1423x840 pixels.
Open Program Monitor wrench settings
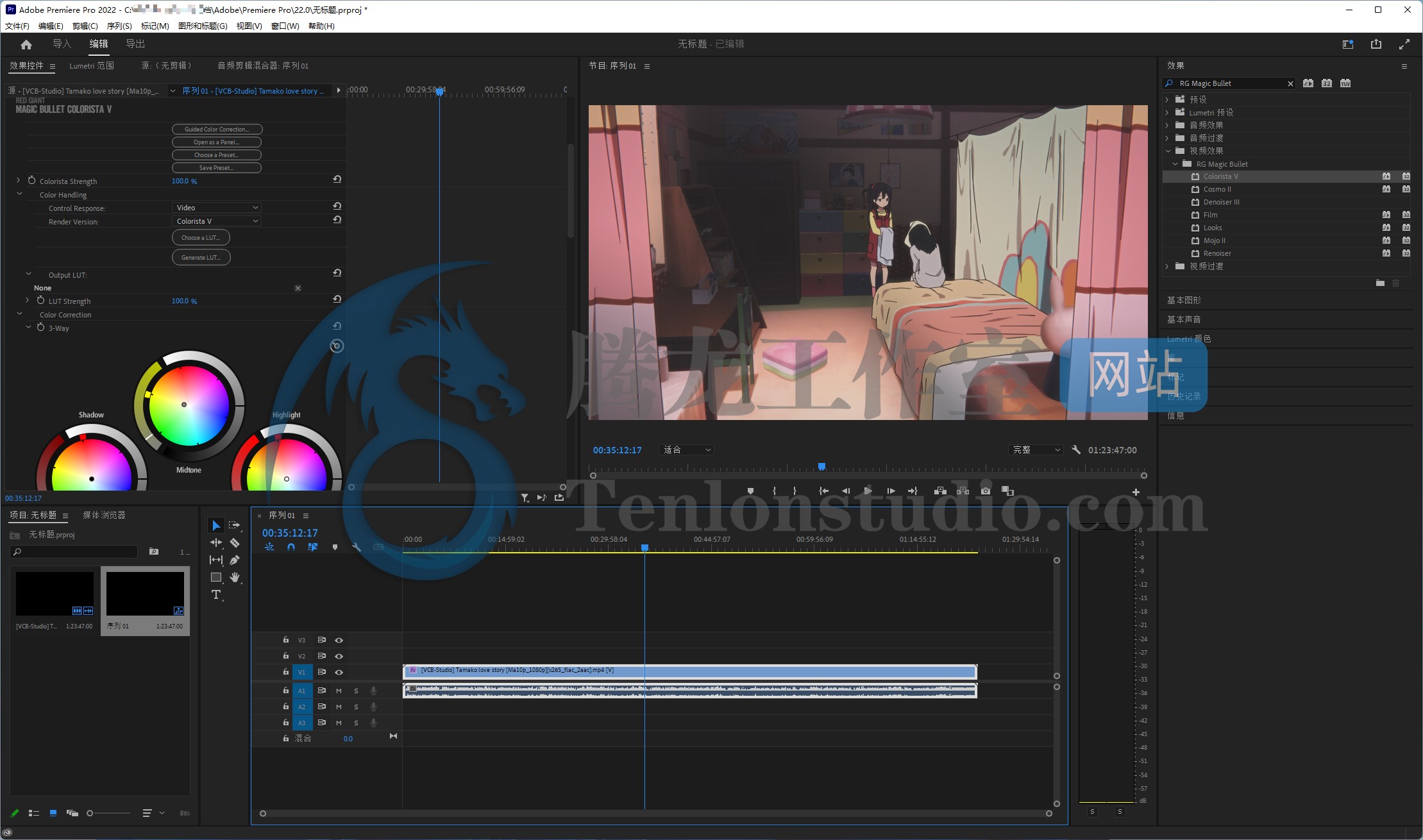click(x=1076, y=450)
